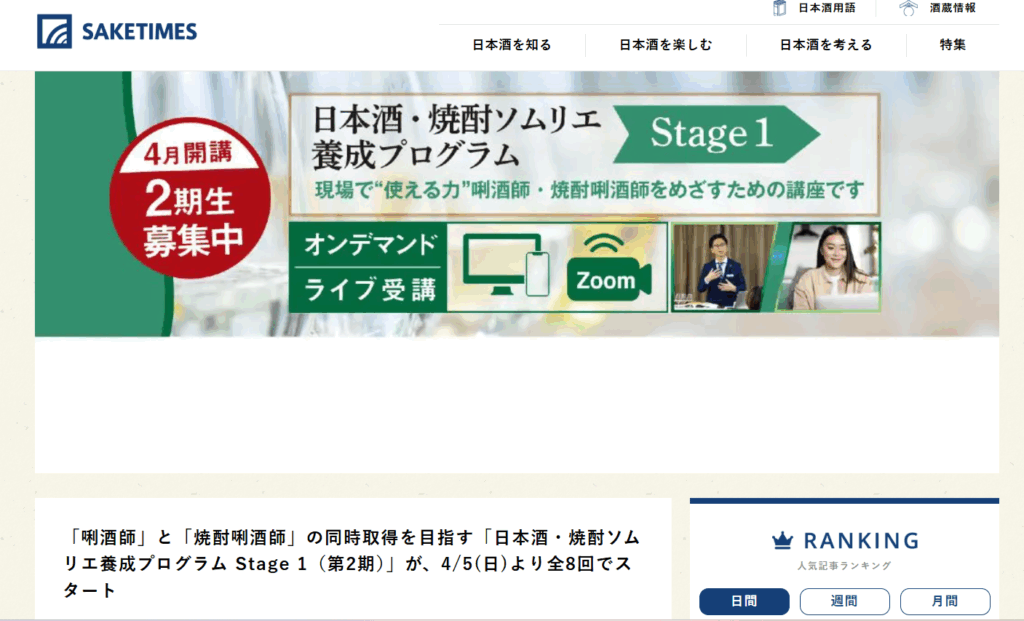Expand the 日本酒を考える menu
The height and width of the screenshot is (621, 1024).
pyautogui.click(x=826, y=45)
